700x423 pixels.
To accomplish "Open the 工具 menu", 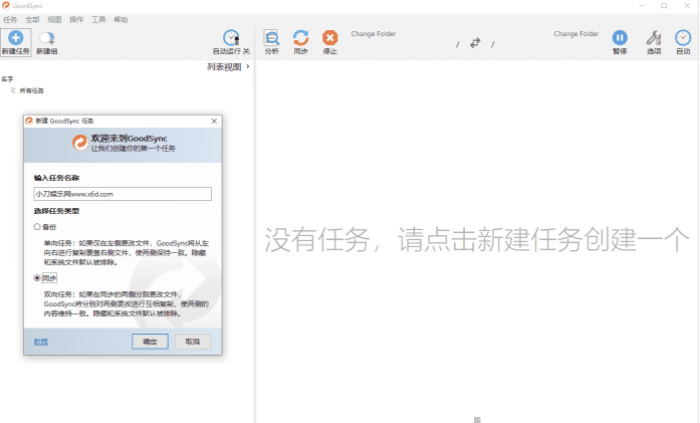I will 99,20.
